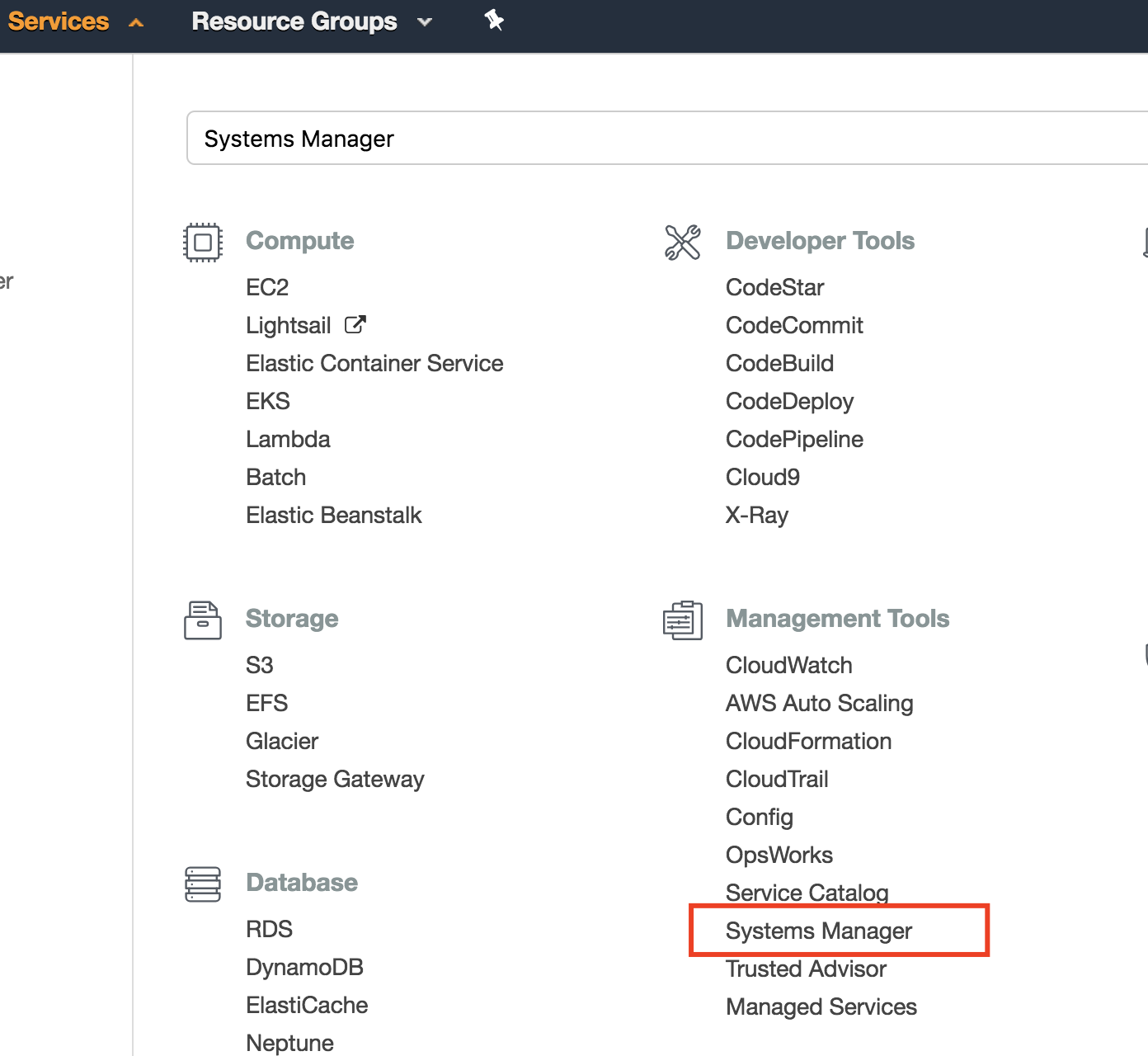Open Systems Manager under Management Tools
Viewport: 1148px width, 1056px height.
818,931
